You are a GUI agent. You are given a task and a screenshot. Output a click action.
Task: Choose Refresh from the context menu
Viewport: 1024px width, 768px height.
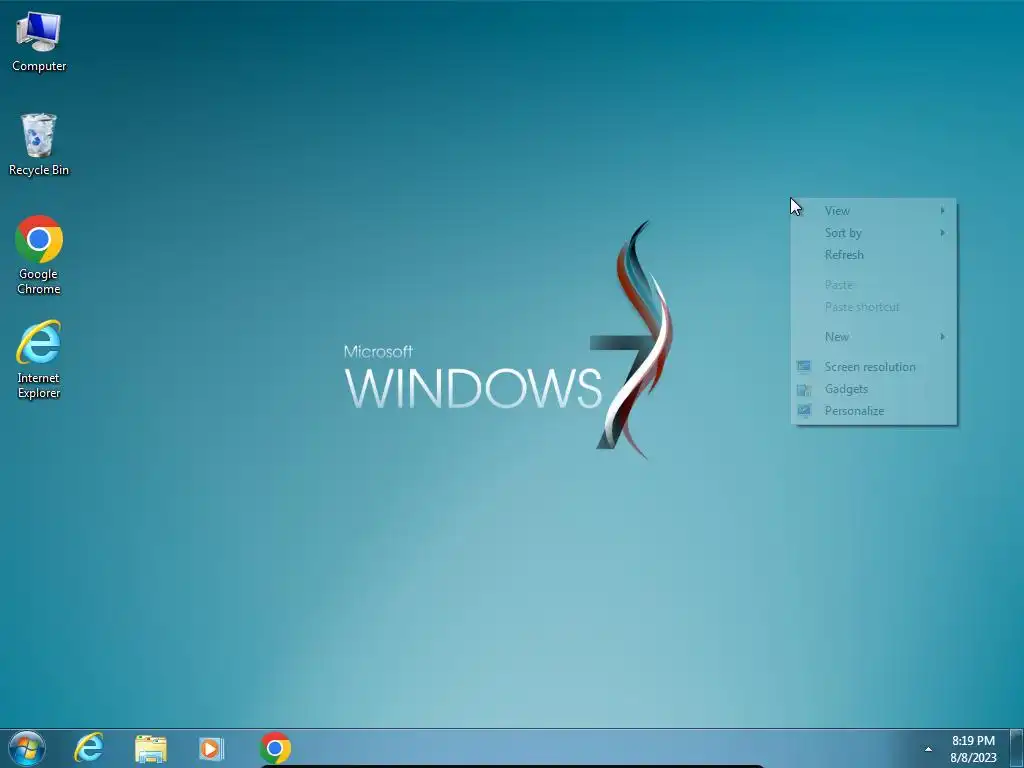(874, 255)
